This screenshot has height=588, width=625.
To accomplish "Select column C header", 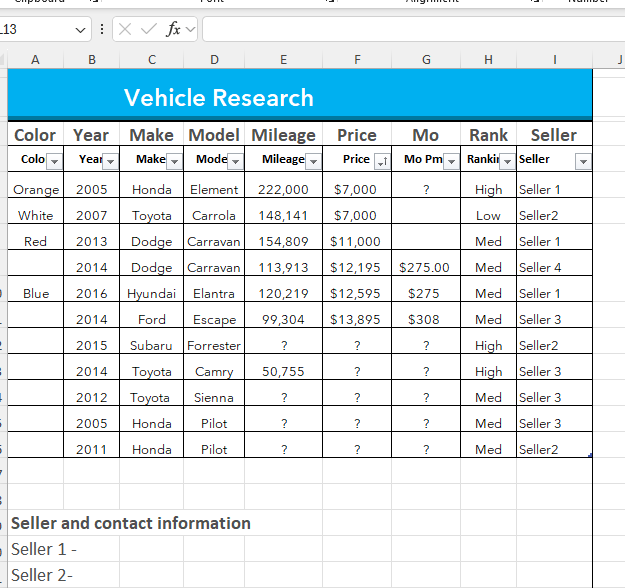I will [151, 60].
